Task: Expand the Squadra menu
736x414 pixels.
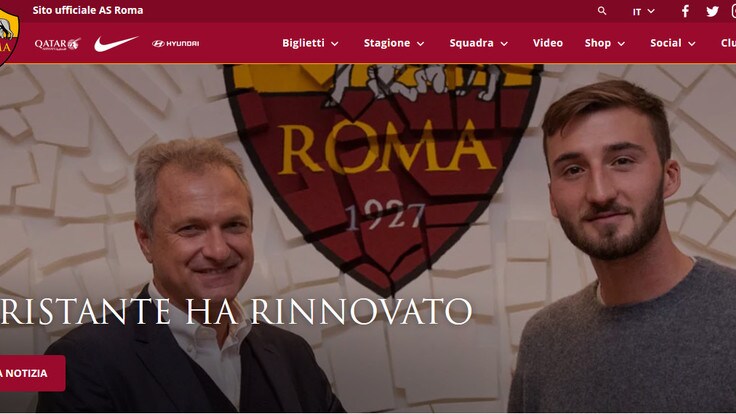Action: point(478,43)
